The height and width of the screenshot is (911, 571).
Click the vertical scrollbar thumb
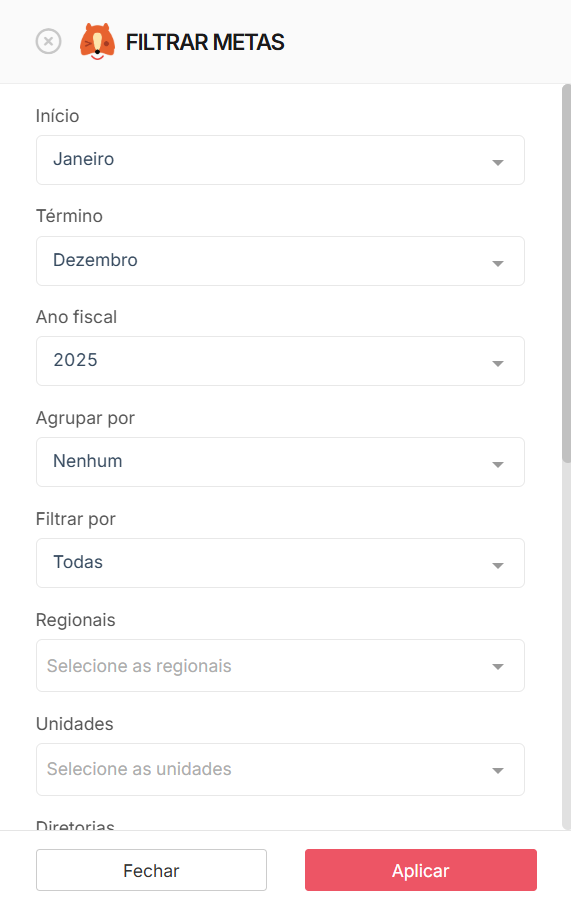coord(566,273)
